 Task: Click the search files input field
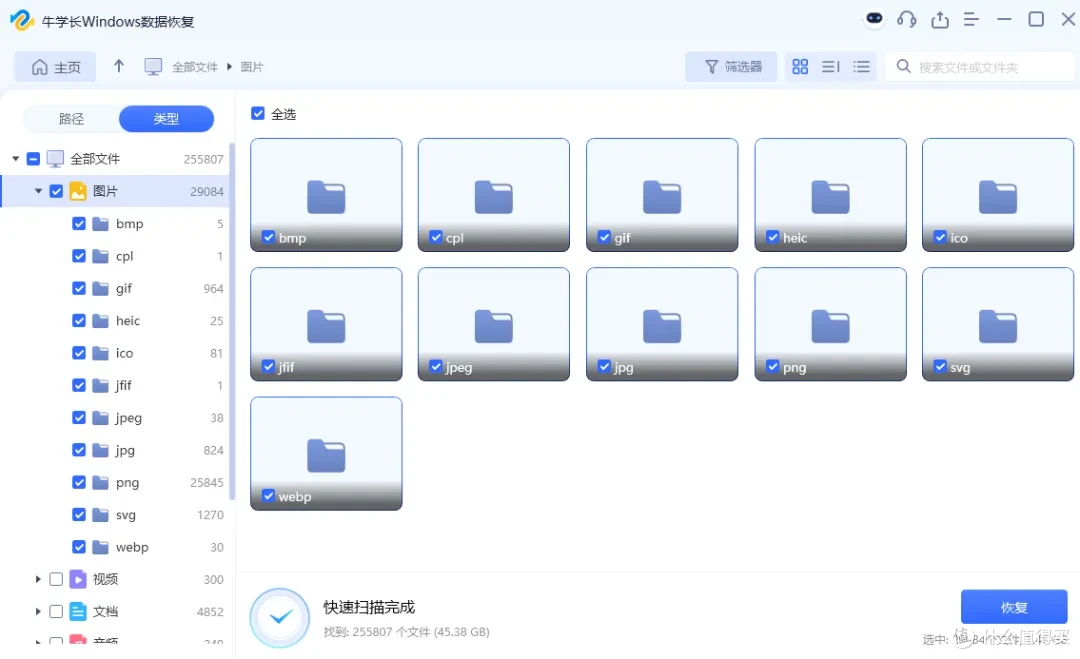tap(979, 67)
